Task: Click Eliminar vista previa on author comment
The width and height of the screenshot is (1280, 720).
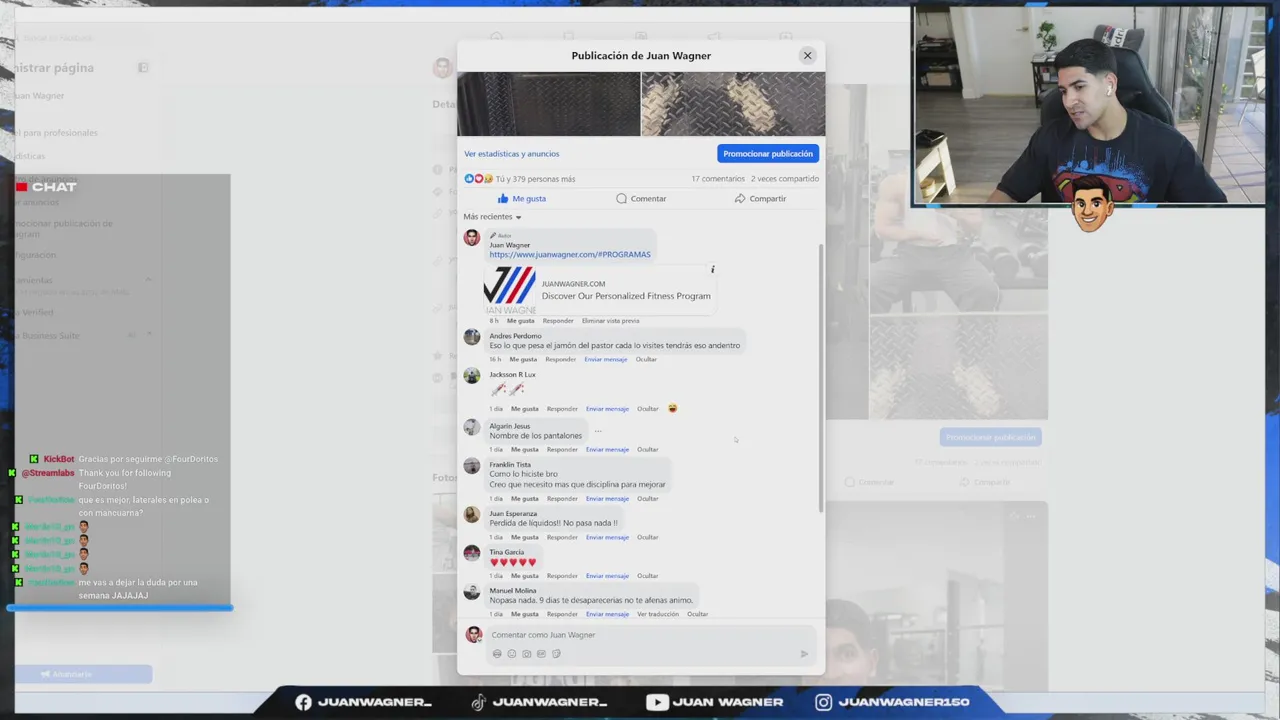Action: (x=611, y=321)
